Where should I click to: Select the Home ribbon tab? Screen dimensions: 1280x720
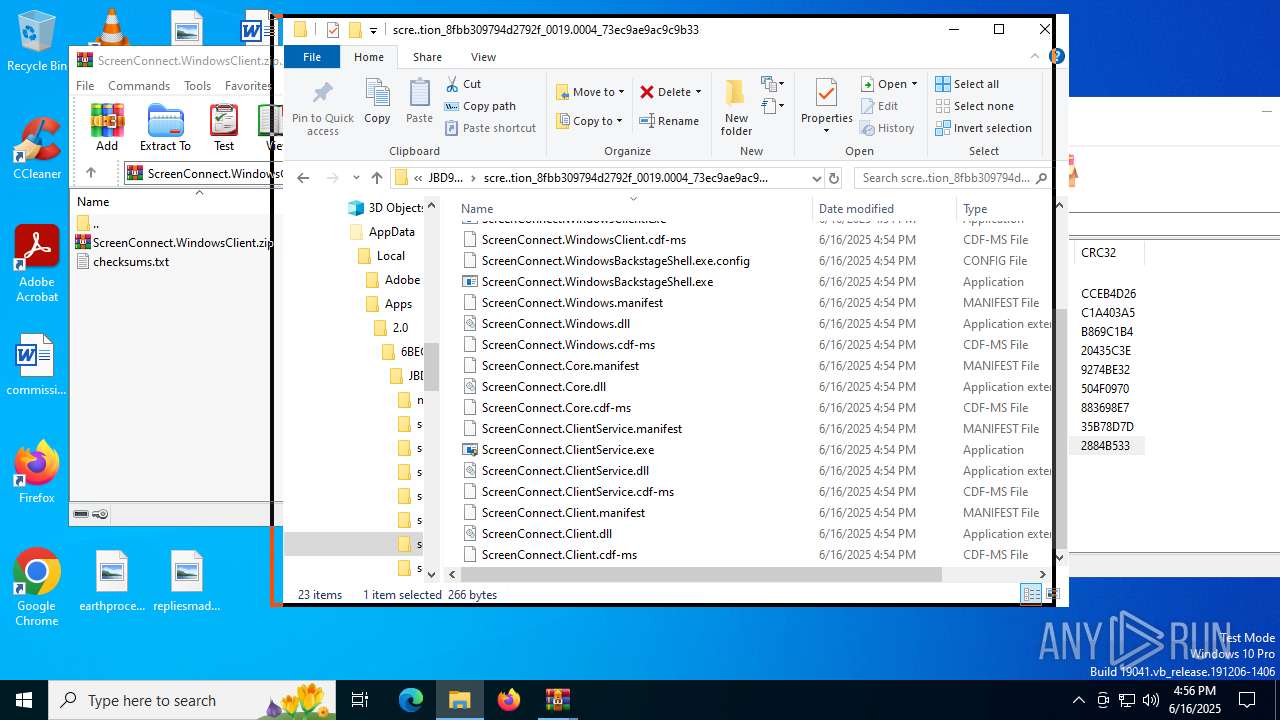coord(369,57)
